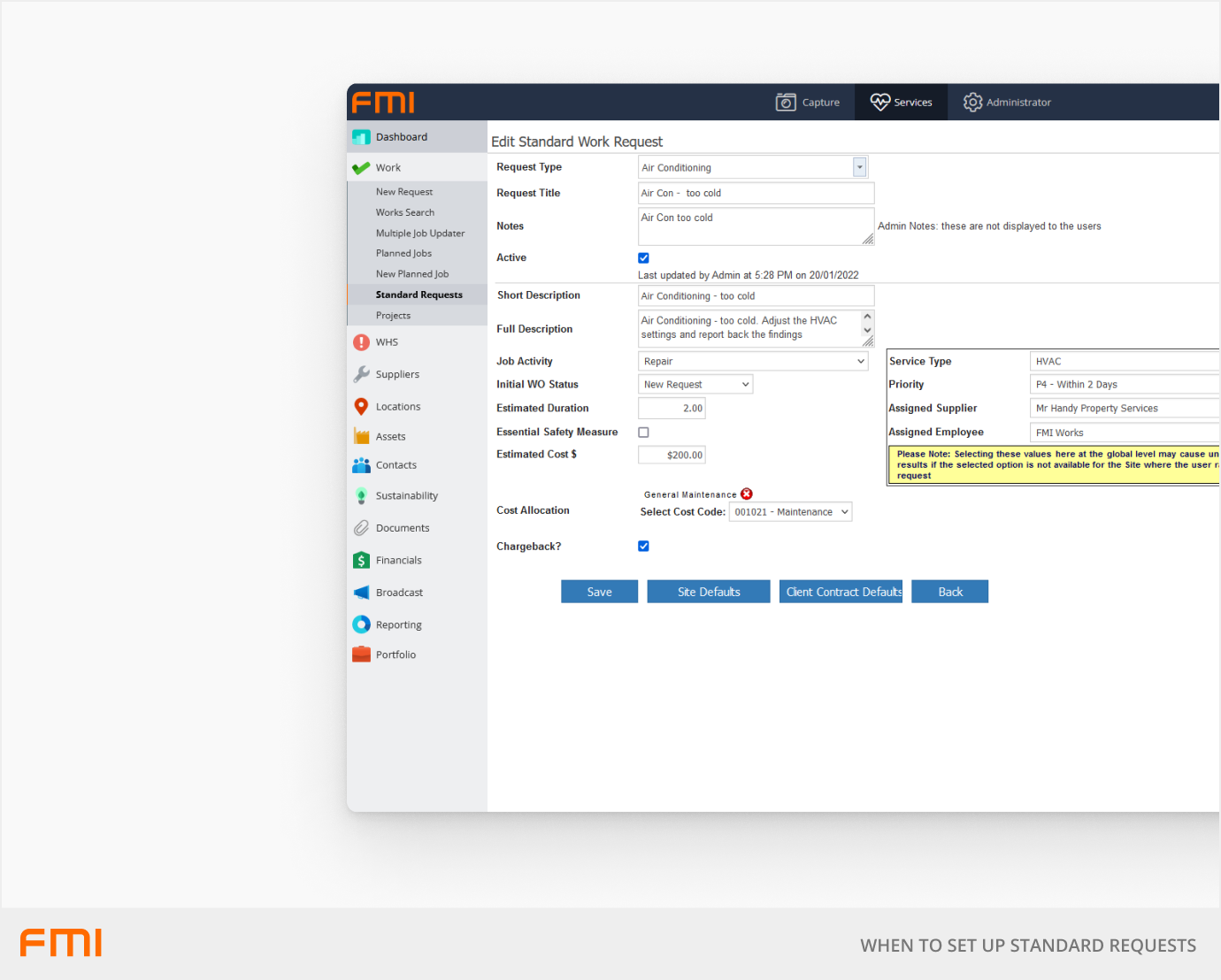Open Sustainability via the lightbulb icon
The width and height of the screenshot is (1221, 980).
click(361, 496)
